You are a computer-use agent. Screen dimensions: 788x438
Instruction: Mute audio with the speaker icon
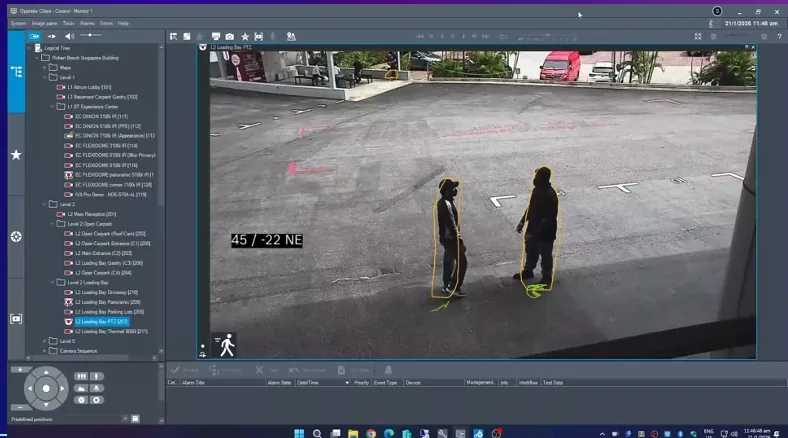(69, 36)
